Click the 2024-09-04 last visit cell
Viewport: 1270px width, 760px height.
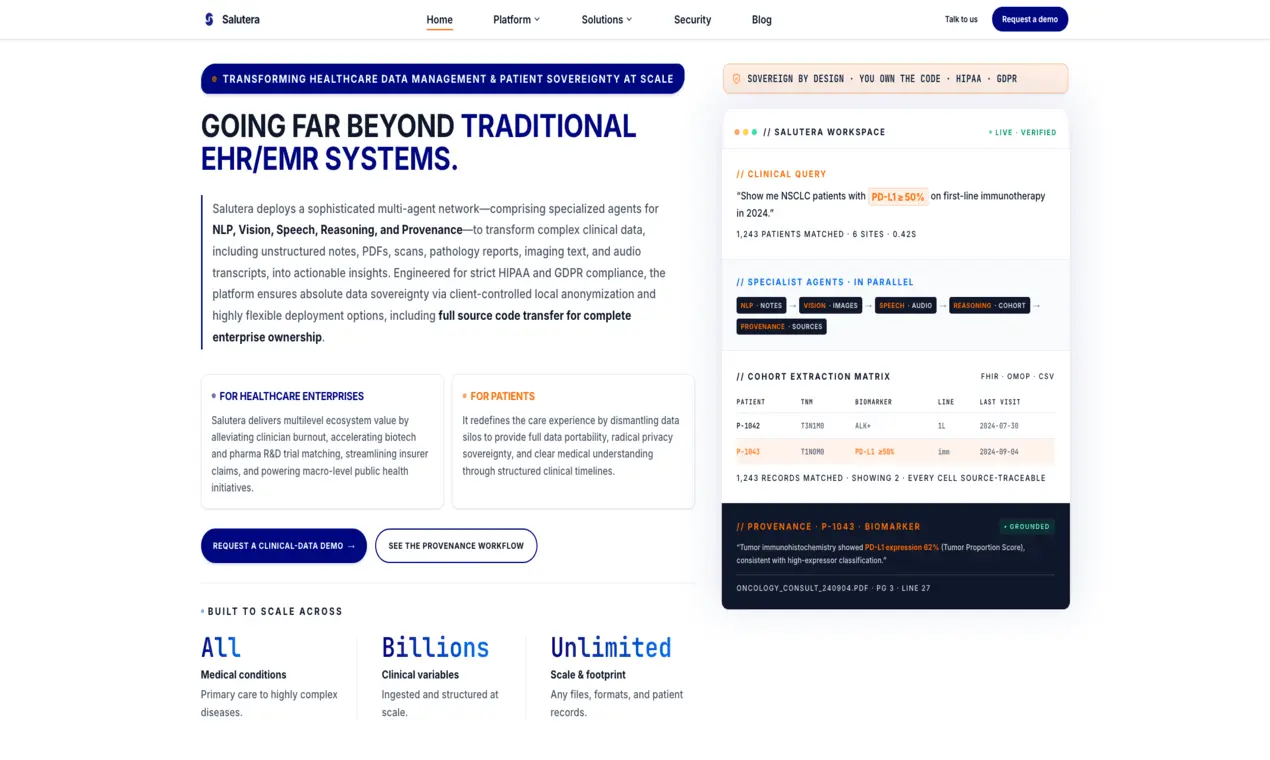click(x=999, y=451)
